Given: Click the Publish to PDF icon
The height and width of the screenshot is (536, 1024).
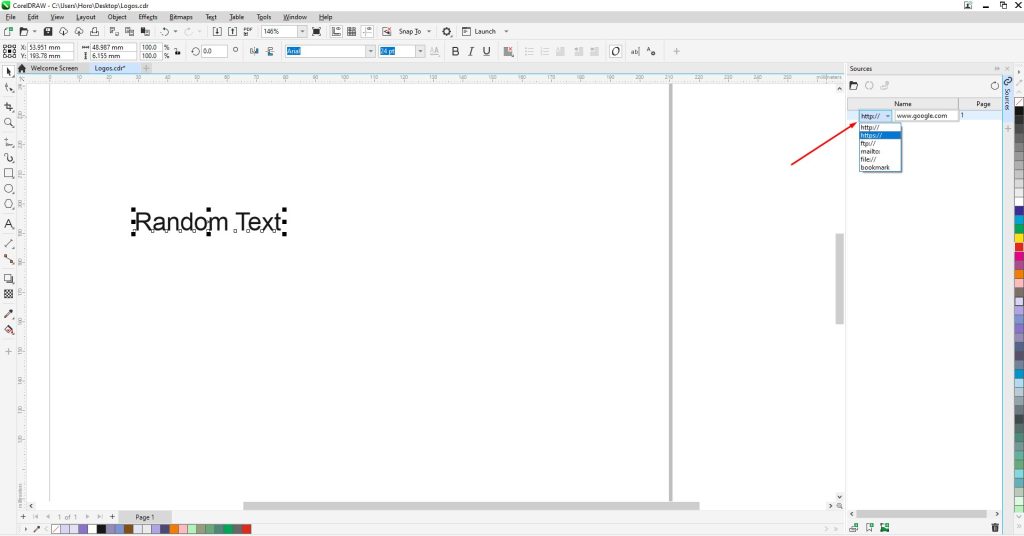Looking at the screenshot, I should pyautogui.click(x=248, y=31).
